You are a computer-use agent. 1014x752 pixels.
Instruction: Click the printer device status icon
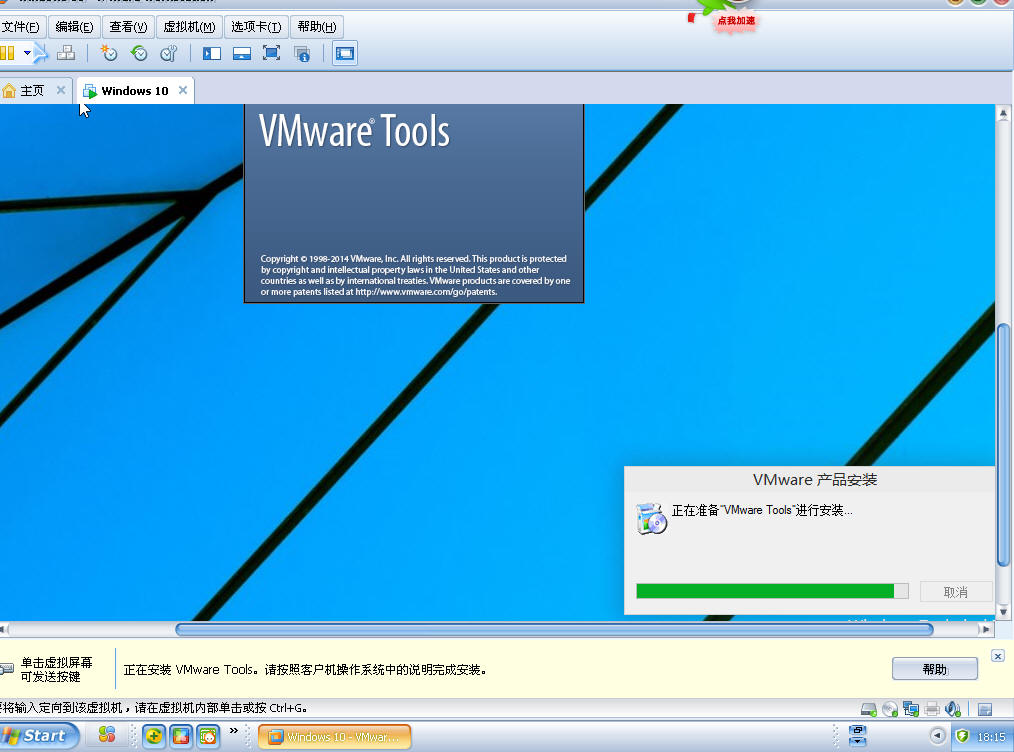point(932,709)
